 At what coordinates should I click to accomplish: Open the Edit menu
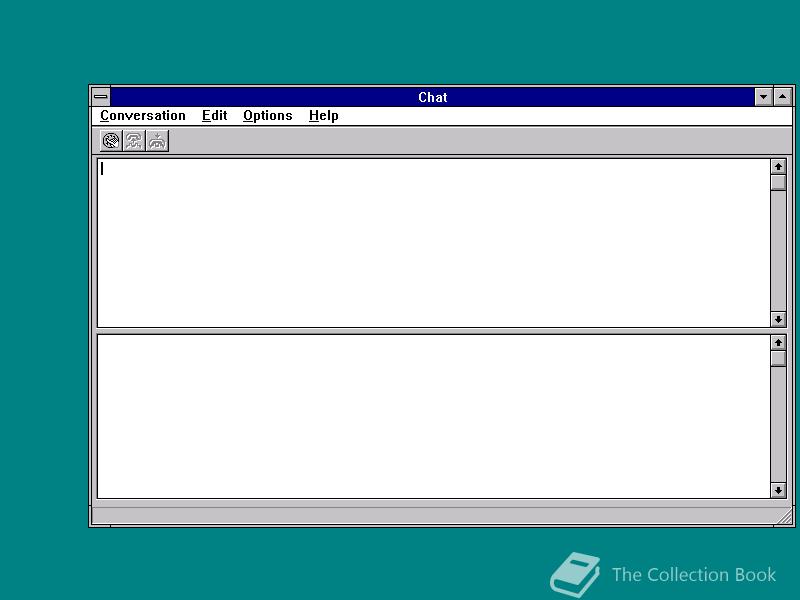(214, 116)
